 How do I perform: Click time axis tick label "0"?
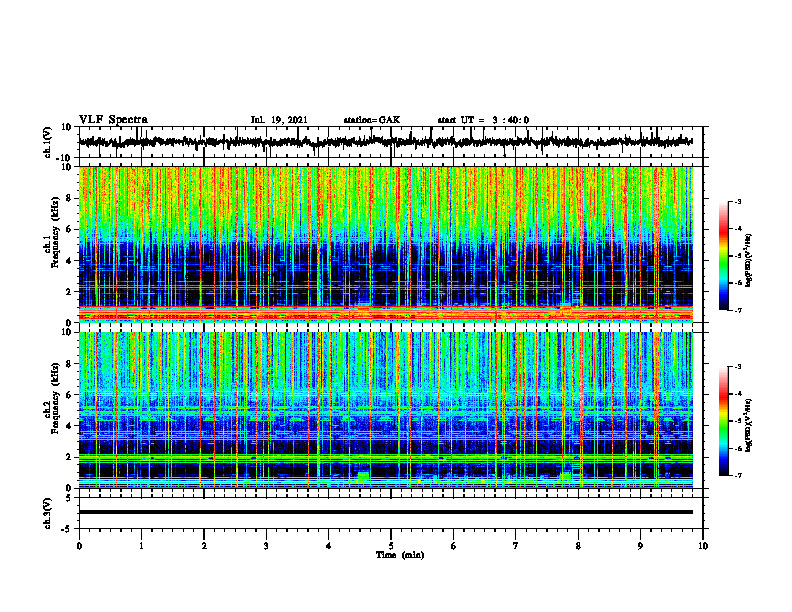pos(79,546)
